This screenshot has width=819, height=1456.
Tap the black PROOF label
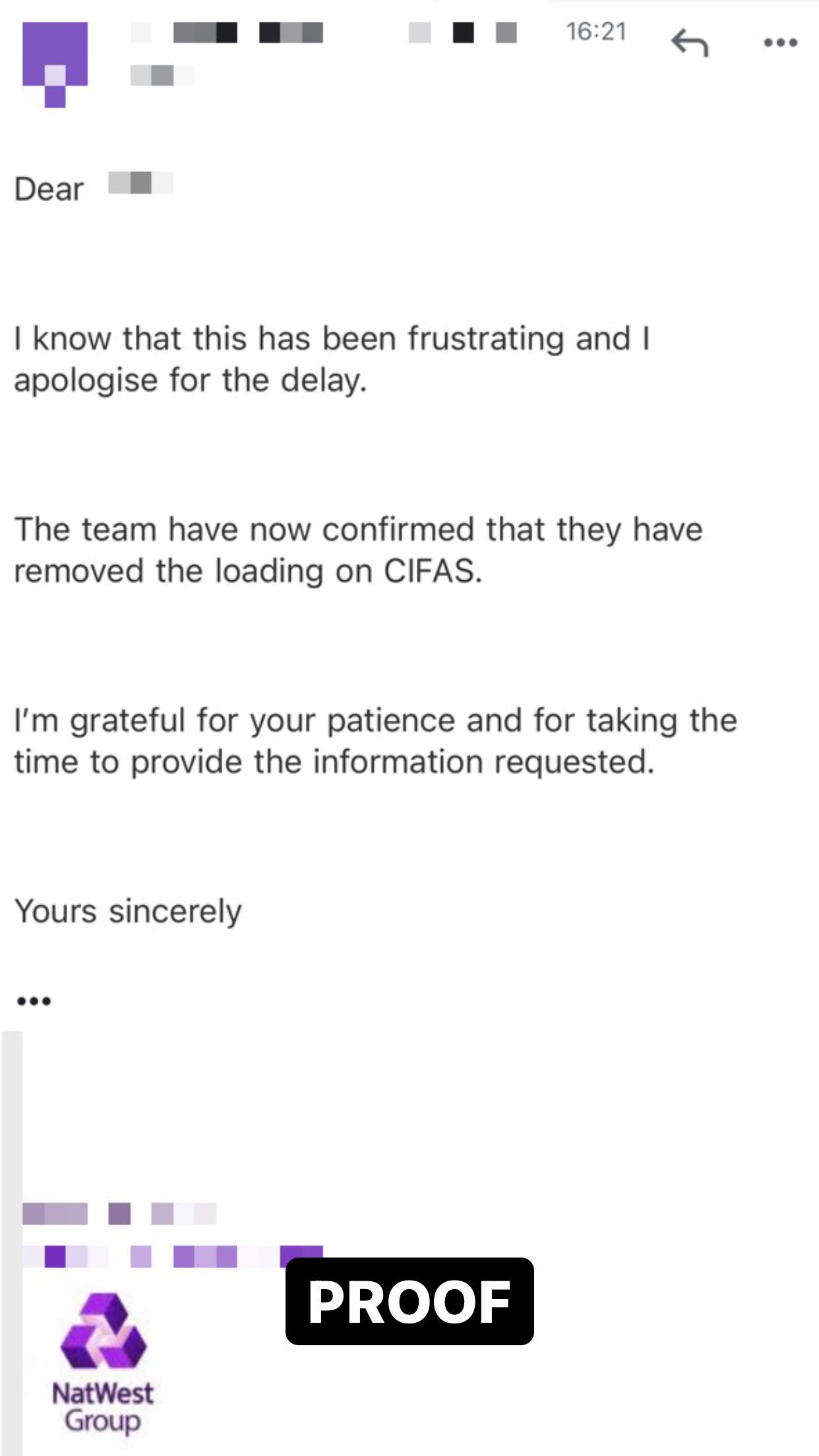(x=409, y=1301)
